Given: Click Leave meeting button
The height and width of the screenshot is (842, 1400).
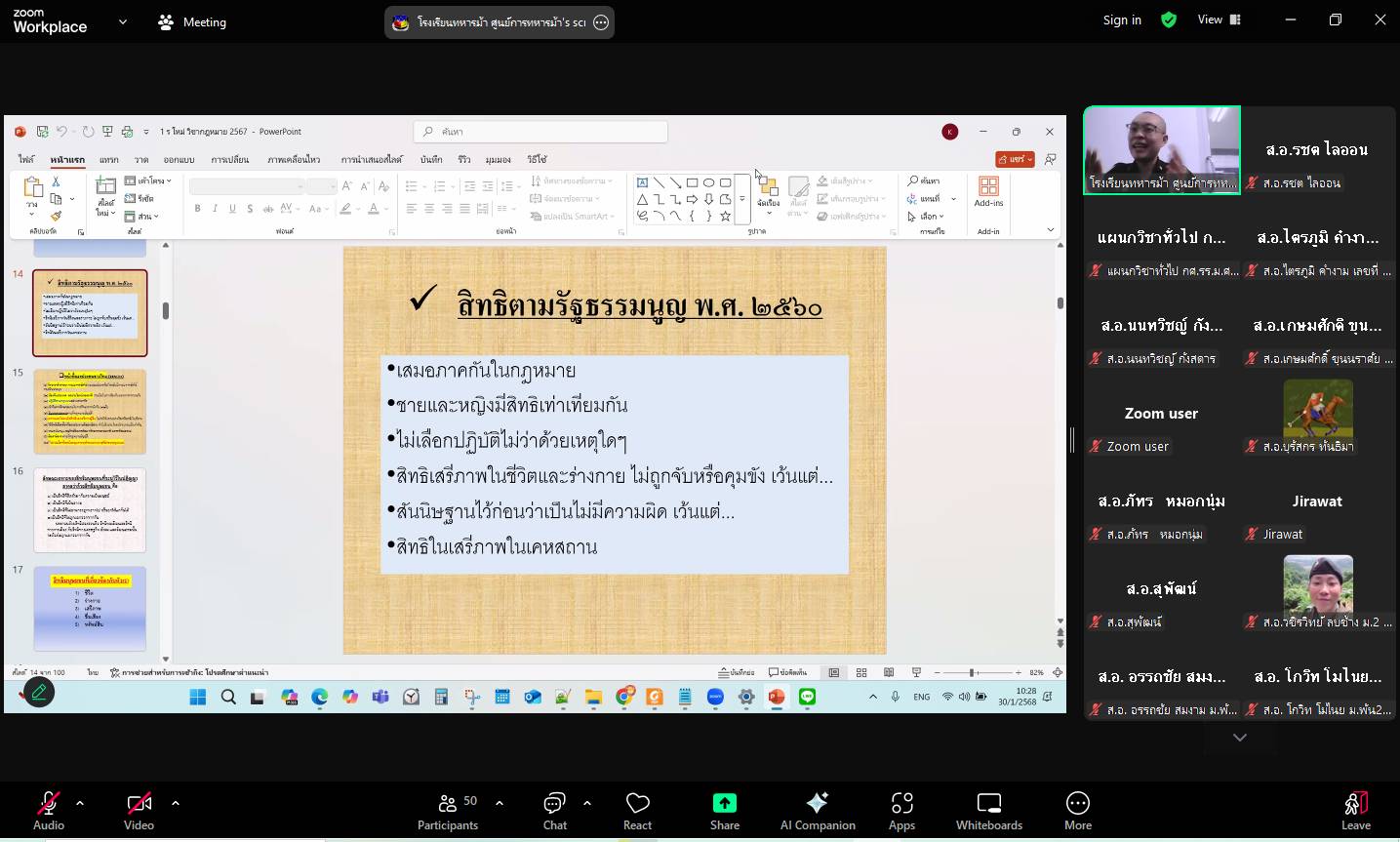Looking at the screenshot, I should pyautogui.click(x=1356, y=811).
